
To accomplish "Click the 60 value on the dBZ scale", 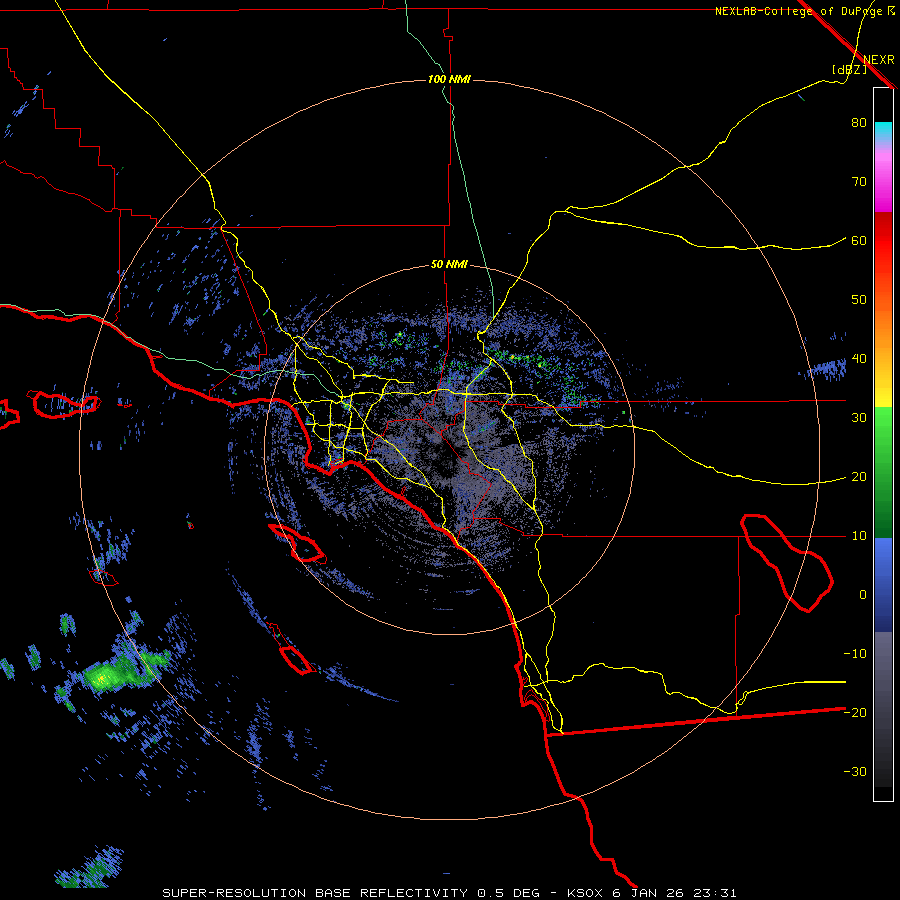I will pyautogui.click(x=859, y=241).
